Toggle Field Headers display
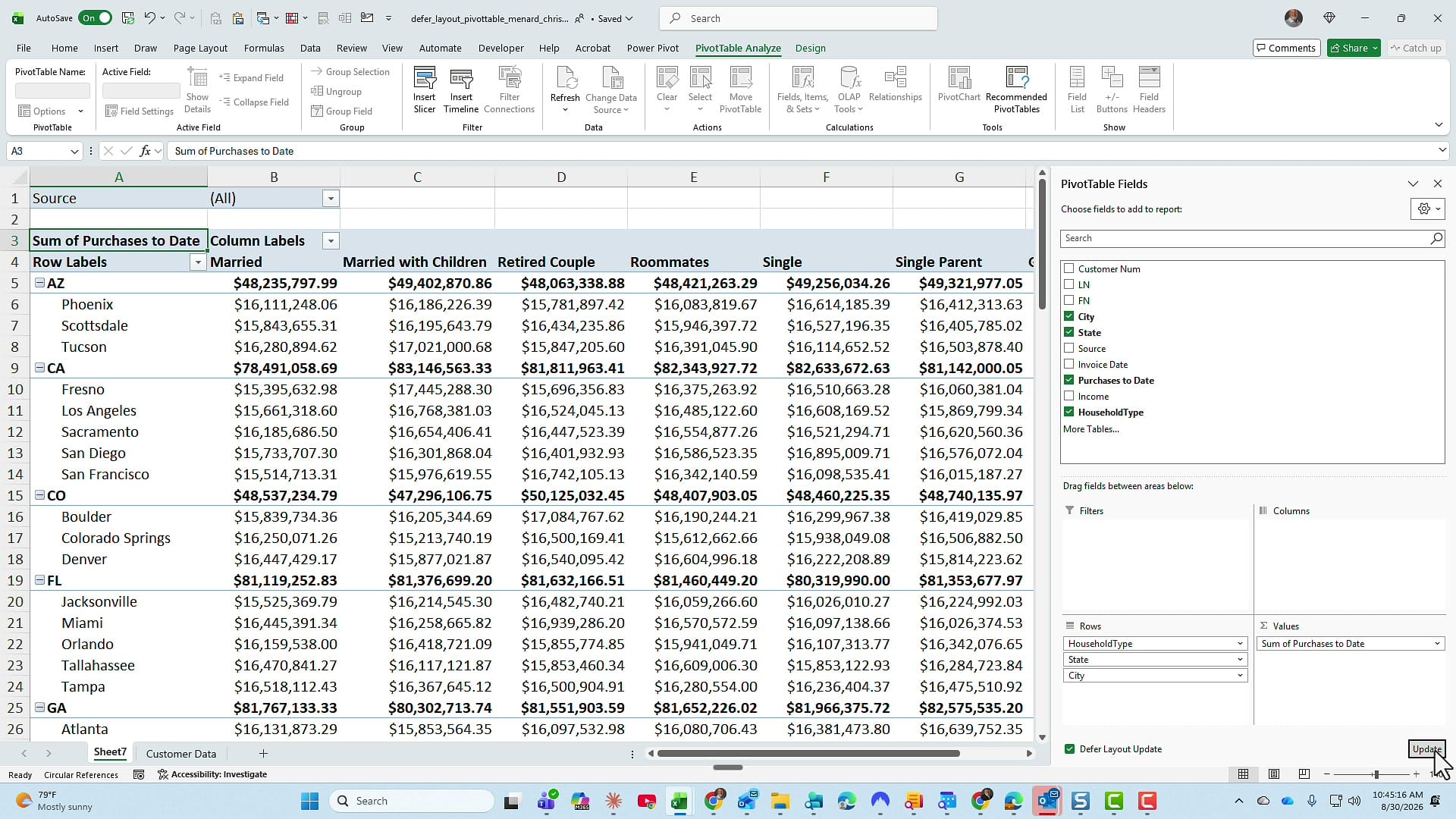 coord(1149,89)
